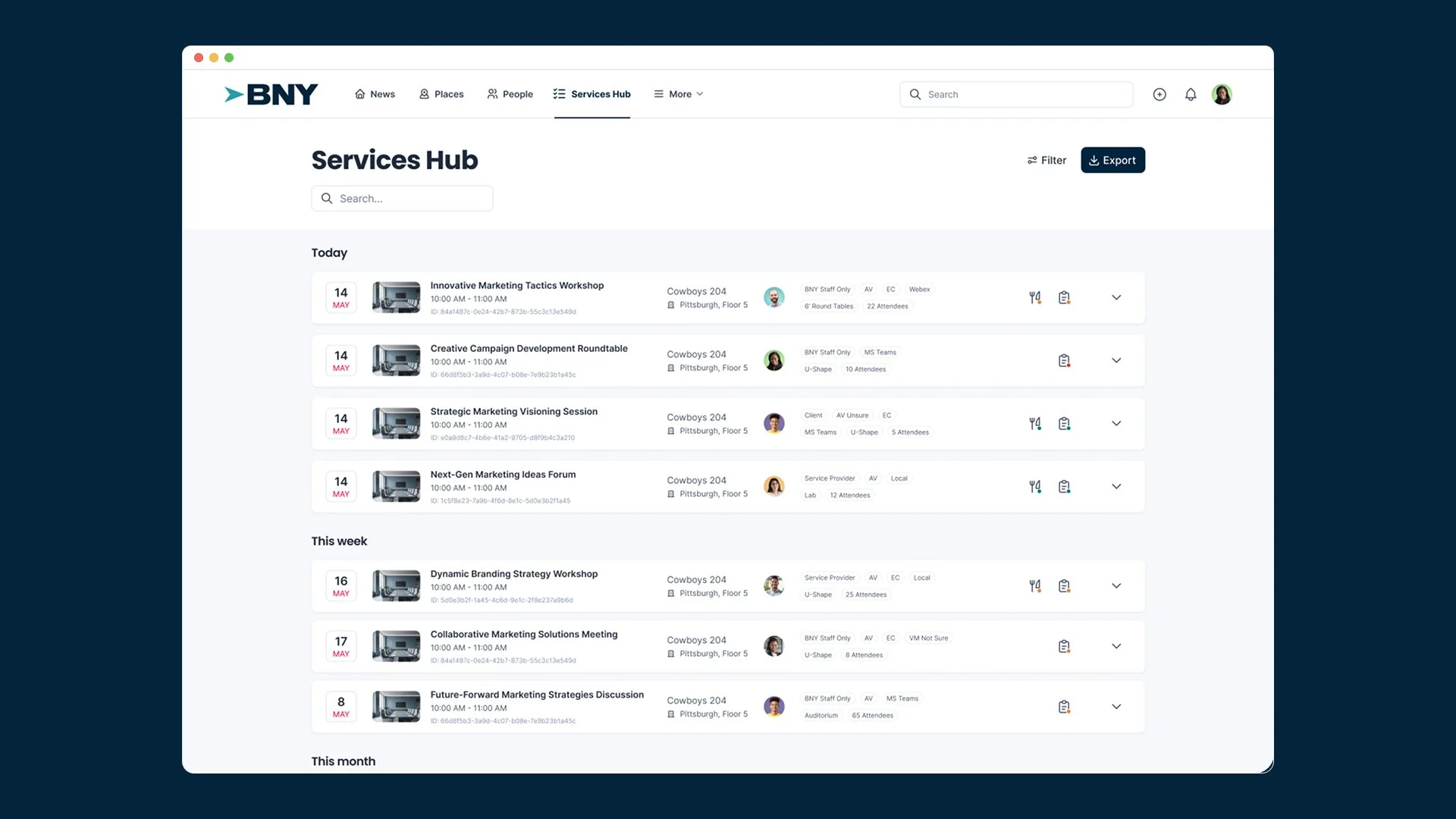1456x819 pixels.
Task: Open the catering icon for Innovative Marketing Tactics Workshop
Action: (x=1034, y=297)
